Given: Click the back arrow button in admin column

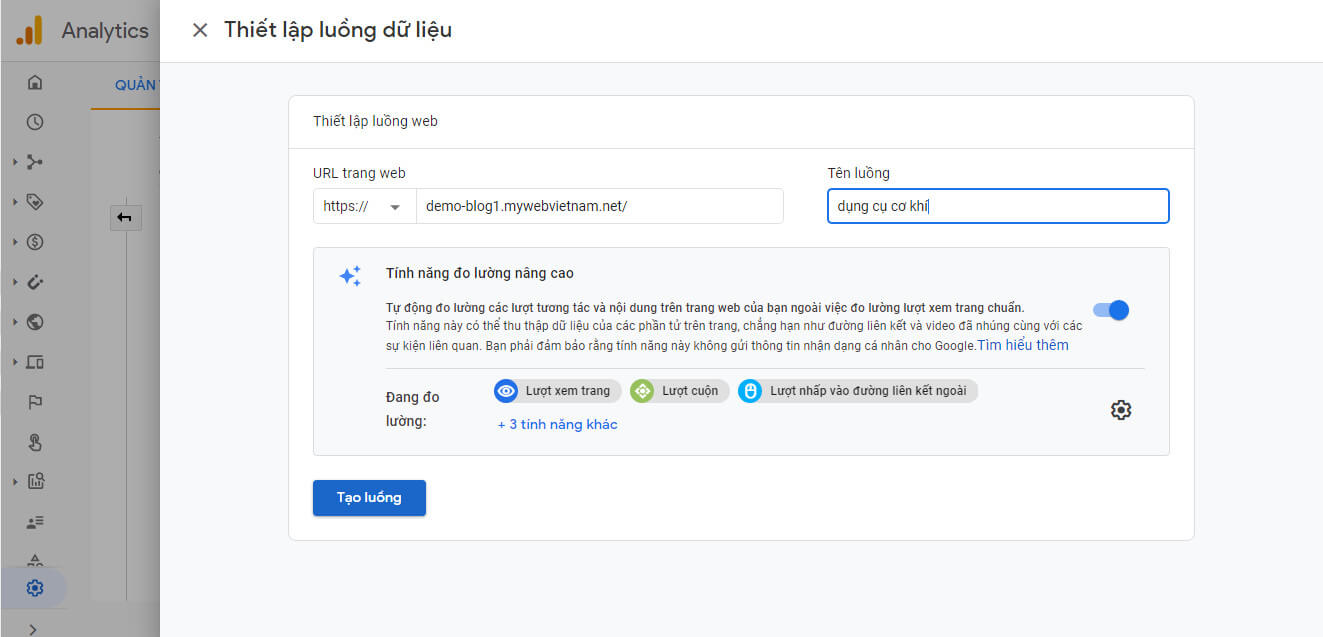Looking at the screenshot, I should tap(125, 217).
